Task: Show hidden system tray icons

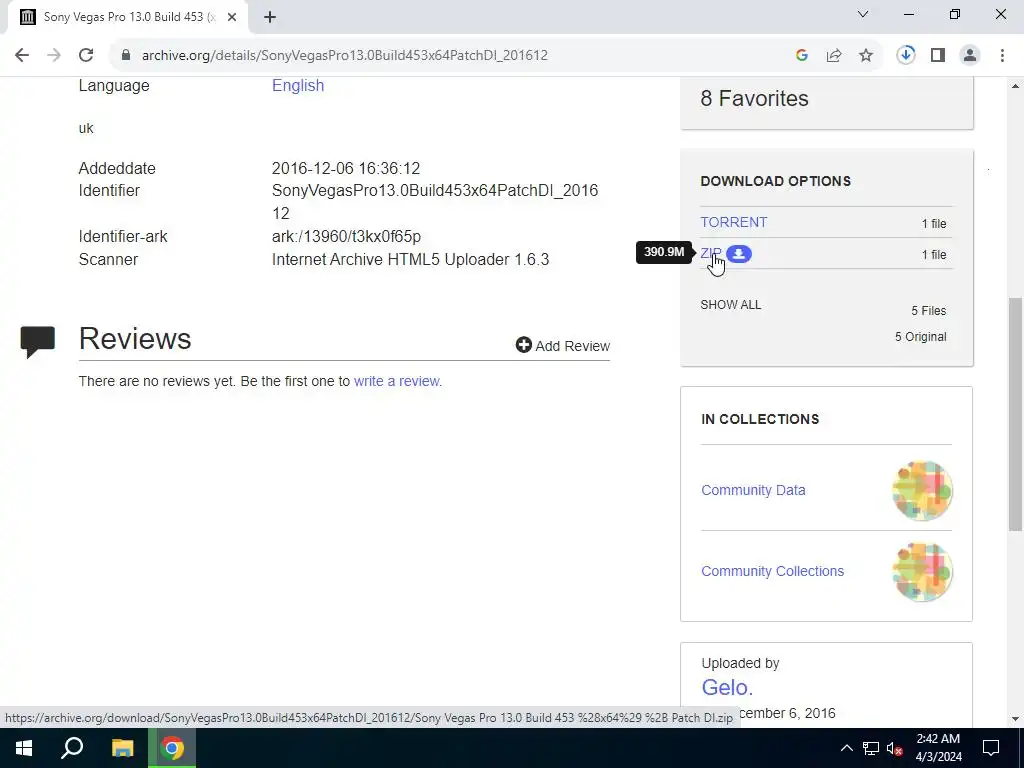Action: 846,748
